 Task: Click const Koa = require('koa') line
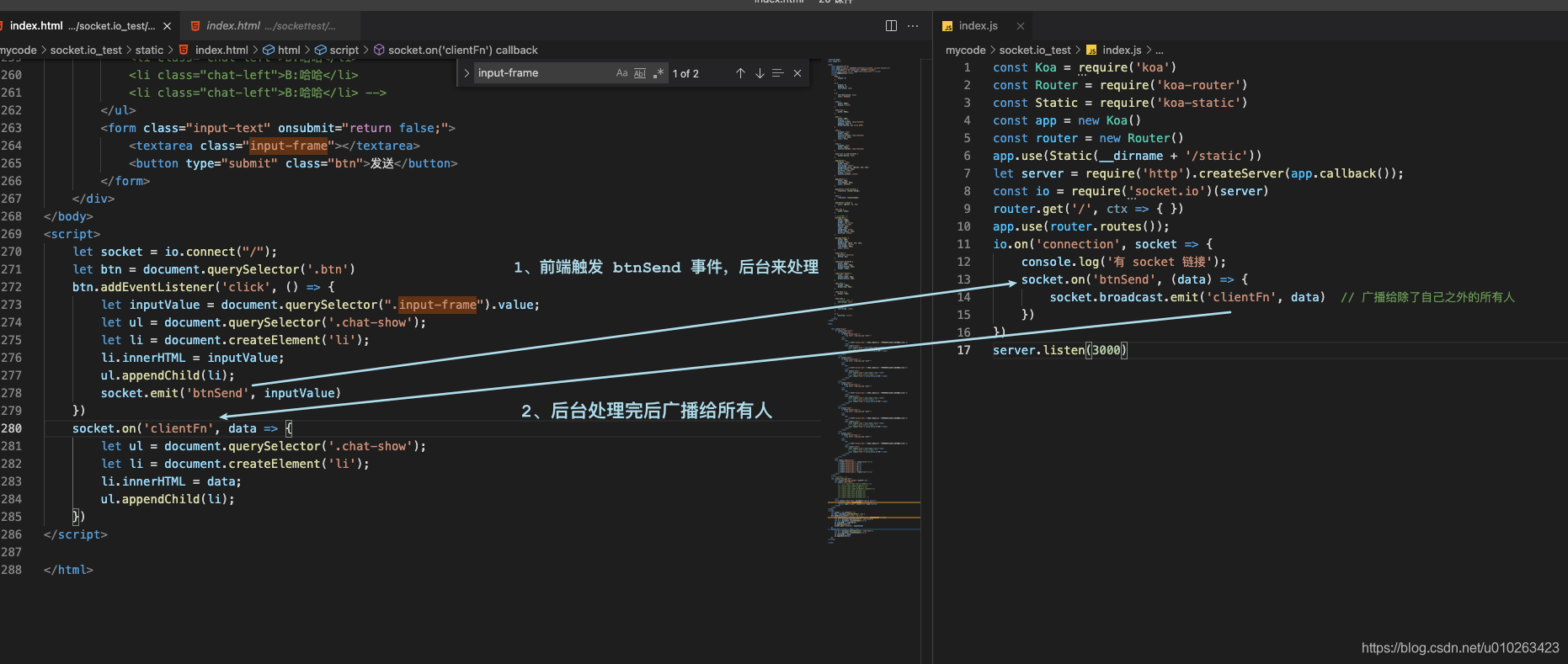1085,67
